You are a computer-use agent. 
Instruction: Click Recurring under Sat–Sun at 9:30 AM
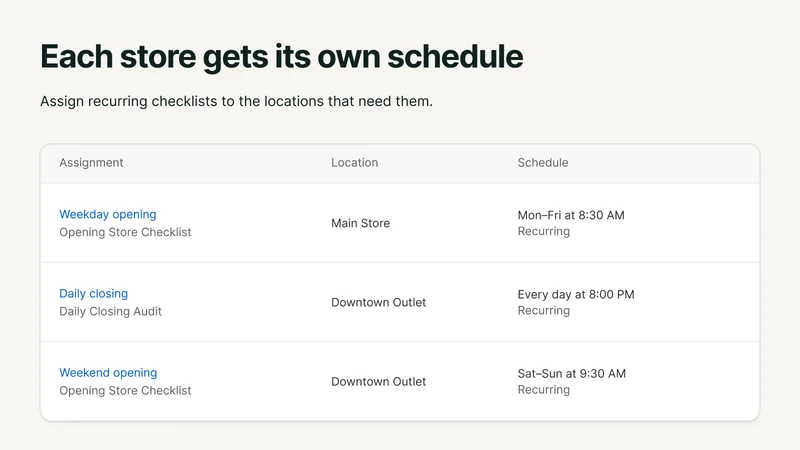point(543,389)
